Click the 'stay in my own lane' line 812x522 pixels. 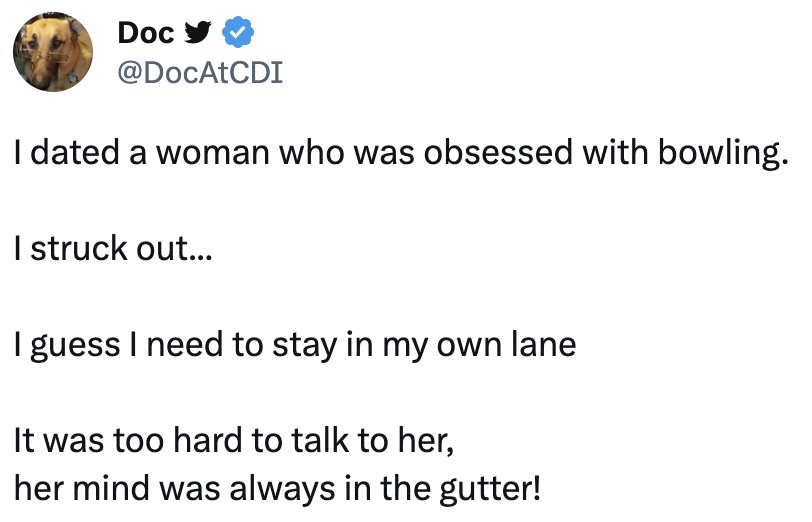[x=295, y=345]
